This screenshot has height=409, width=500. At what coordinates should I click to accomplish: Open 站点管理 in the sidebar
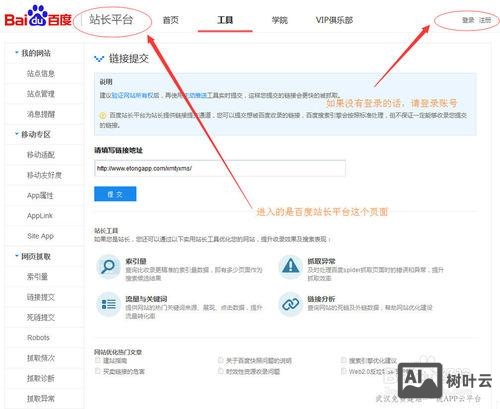click(41, 94)
